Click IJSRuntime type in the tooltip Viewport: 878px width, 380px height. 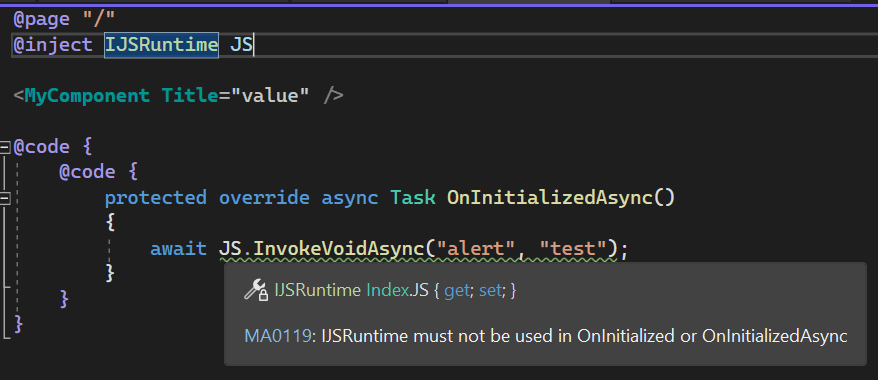click(x=317, y=290)
